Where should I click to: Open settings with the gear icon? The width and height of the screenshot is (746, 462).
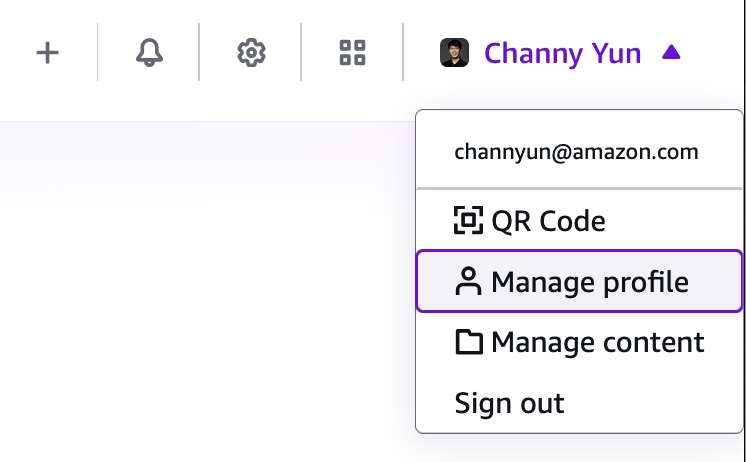coord(251,52)
